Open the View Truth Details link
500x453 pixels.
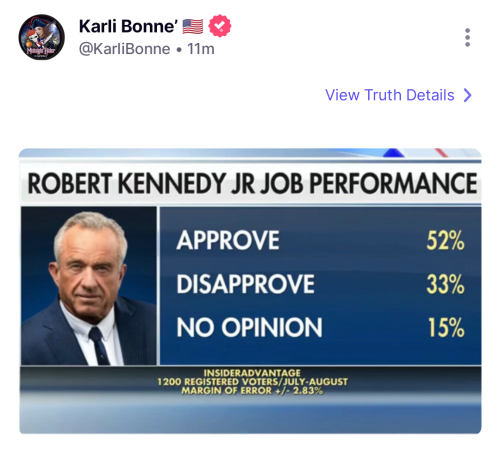[x=398, y=95]
